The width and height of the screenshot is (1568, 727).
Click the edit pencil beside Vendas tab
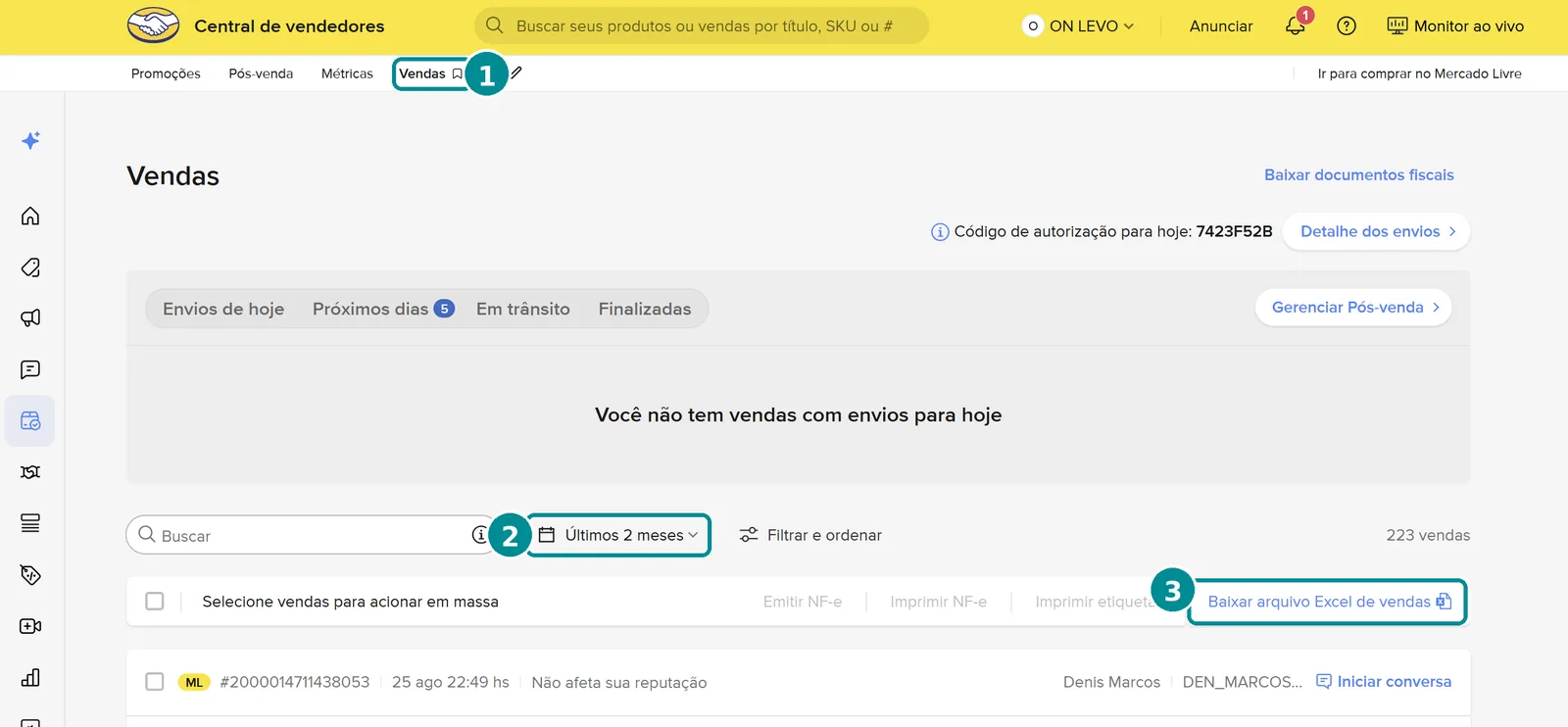pos(516,73)
